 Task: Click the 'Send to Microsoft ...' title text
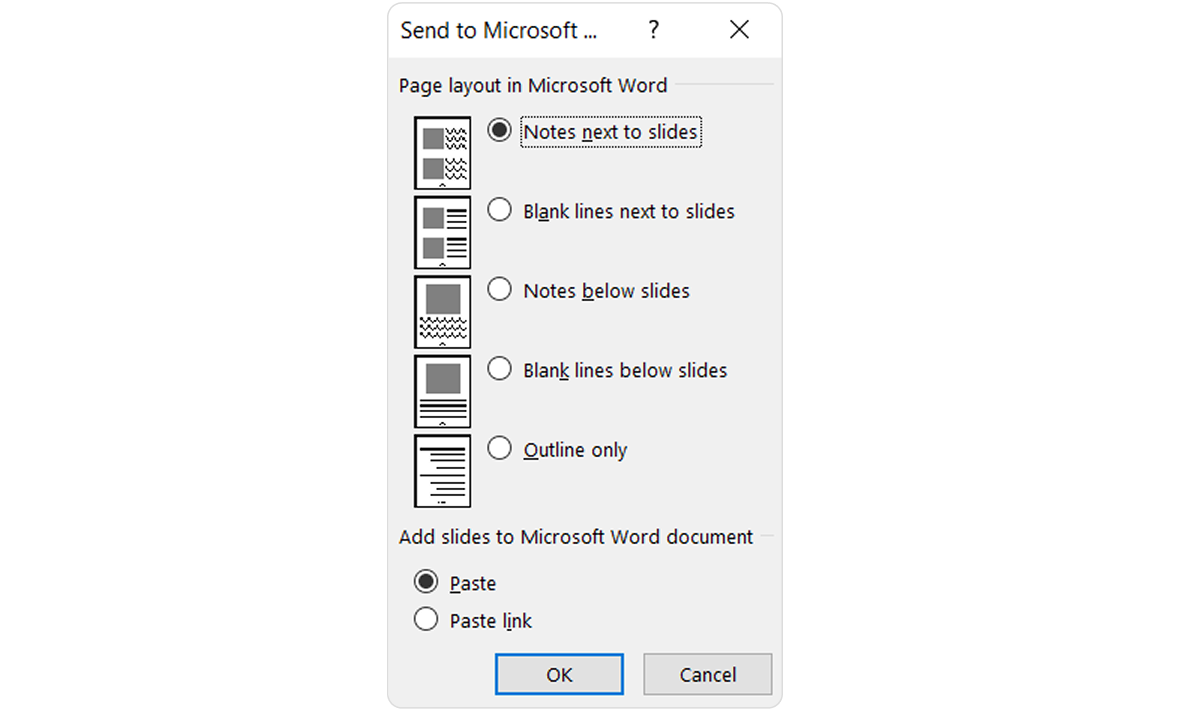pos(499,30)
